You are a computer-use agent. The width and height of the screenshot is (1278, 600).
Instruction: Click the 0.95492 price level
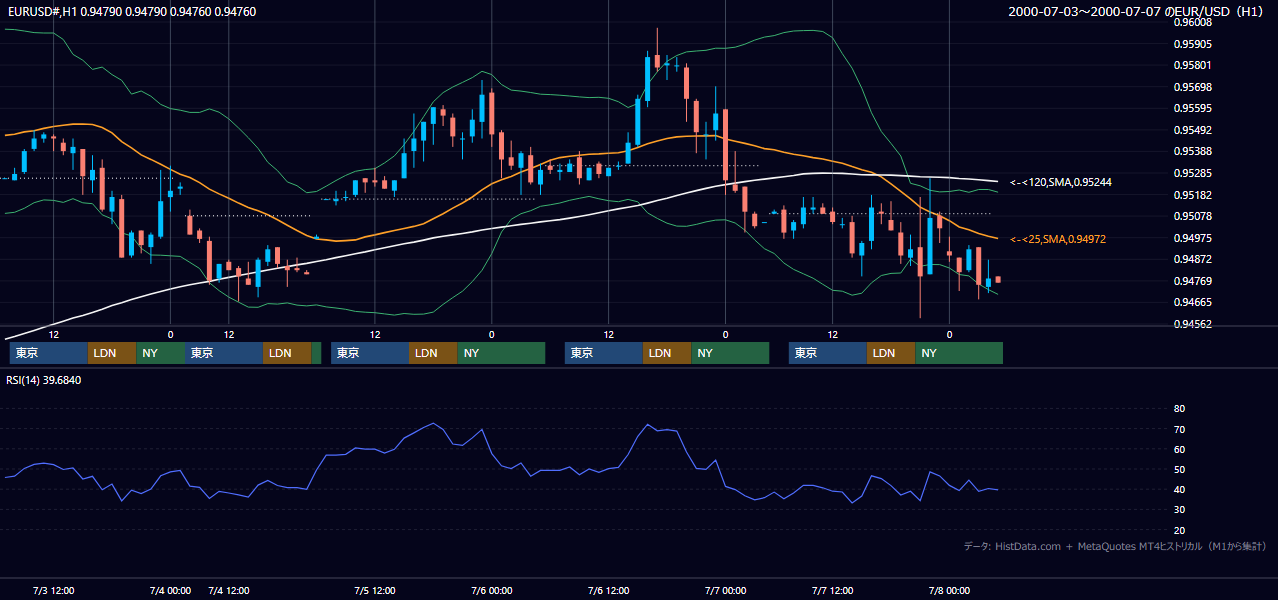(1194, 130)
